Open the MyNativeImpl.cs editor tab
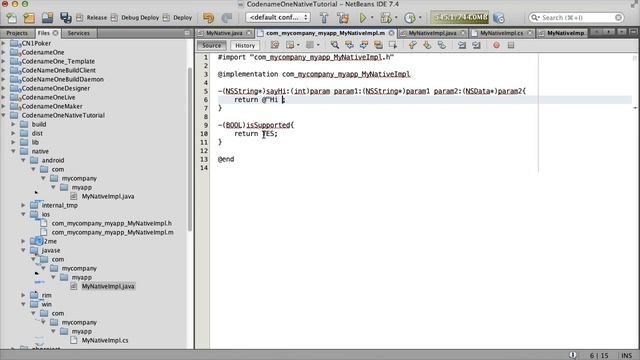The width and height of the screenshot is (640, 360). pos(502,33)
